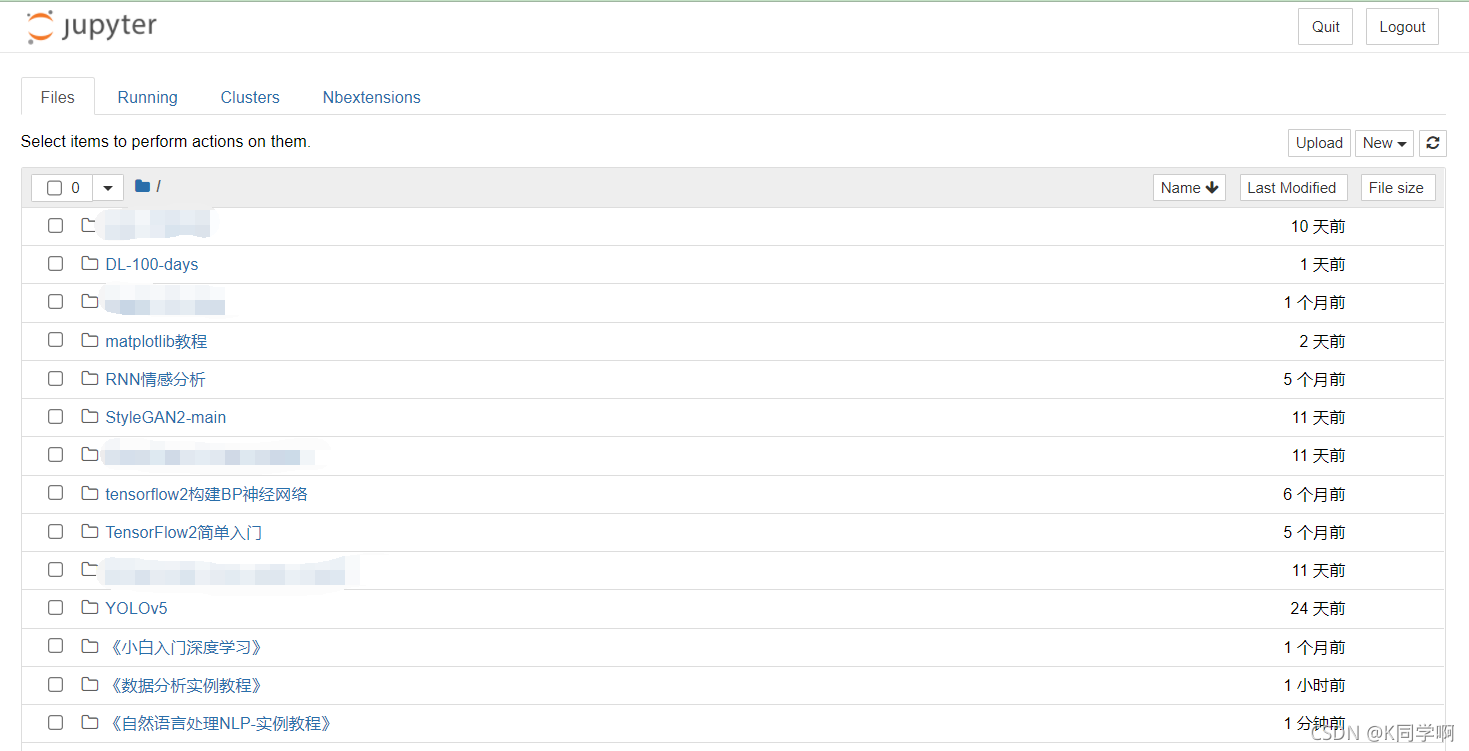Viewport: 1469px width, 751px height.
Task: Sort by File size column
Action: [1396, 188]
